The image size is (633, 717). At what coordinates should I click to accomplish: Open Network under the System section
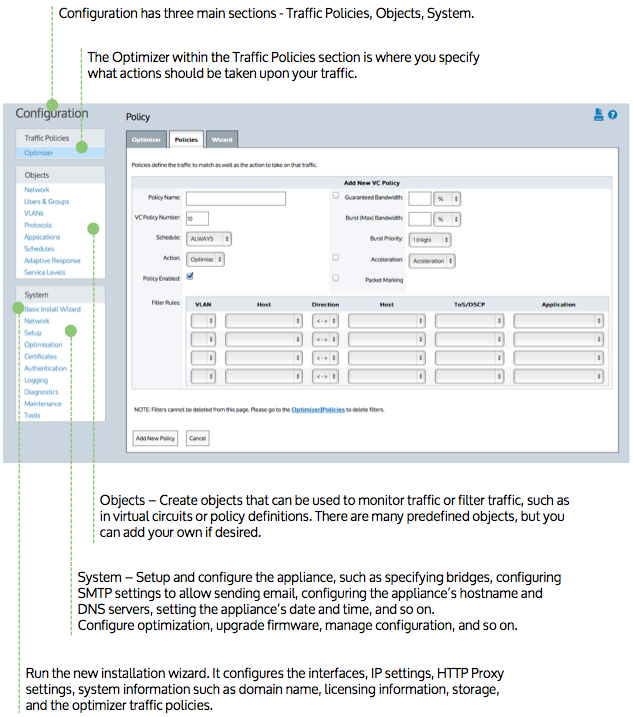click(x=37, y=321)
